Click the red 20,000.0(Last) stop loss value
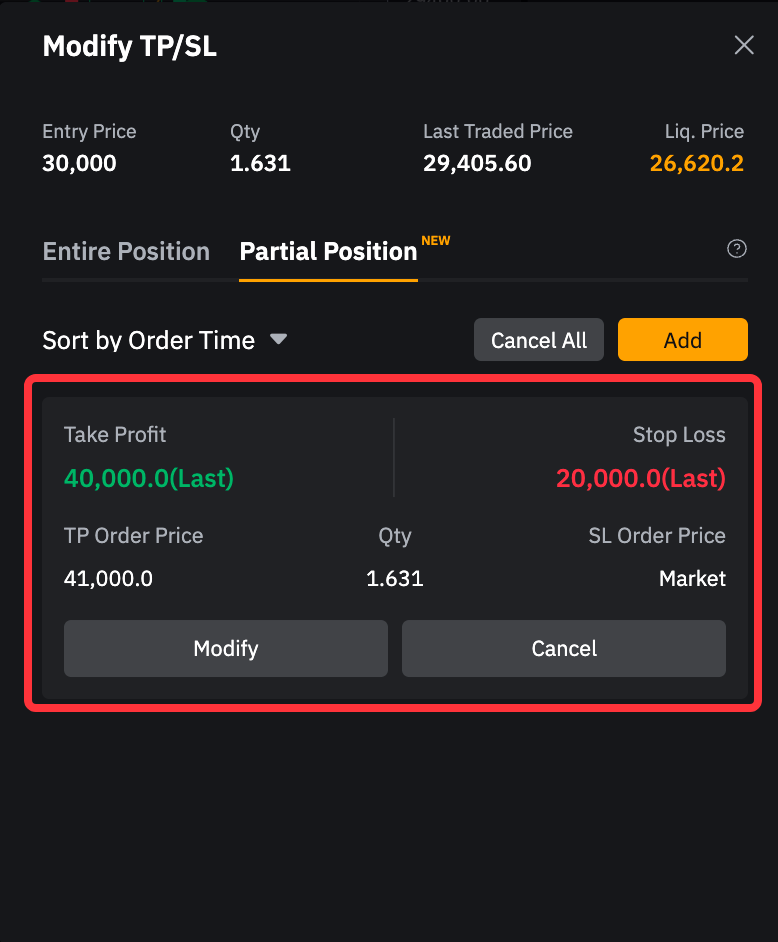 [640, 478]
